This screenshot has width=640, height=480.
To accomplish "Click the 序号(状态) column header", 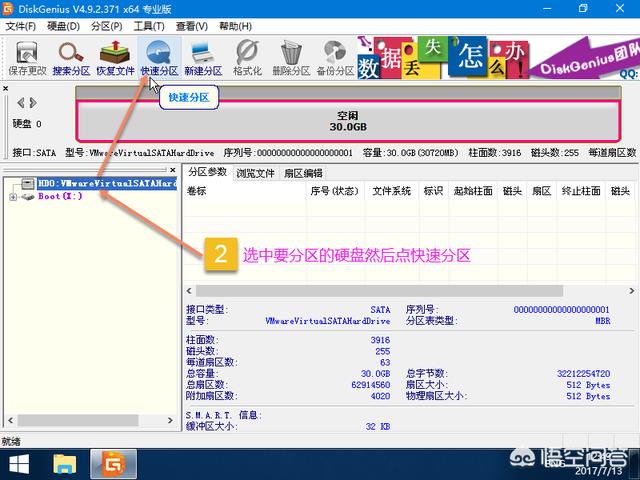I will [335, 191].
